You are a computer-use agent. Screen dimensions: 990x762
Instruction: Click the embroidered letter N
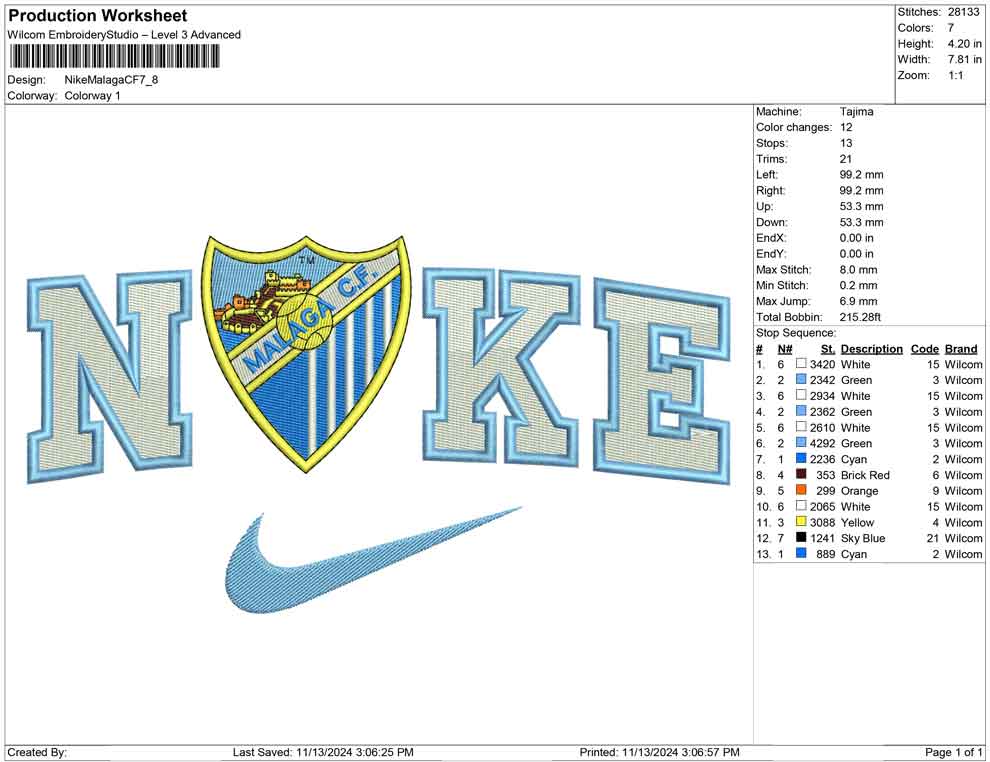coord(110,377)
